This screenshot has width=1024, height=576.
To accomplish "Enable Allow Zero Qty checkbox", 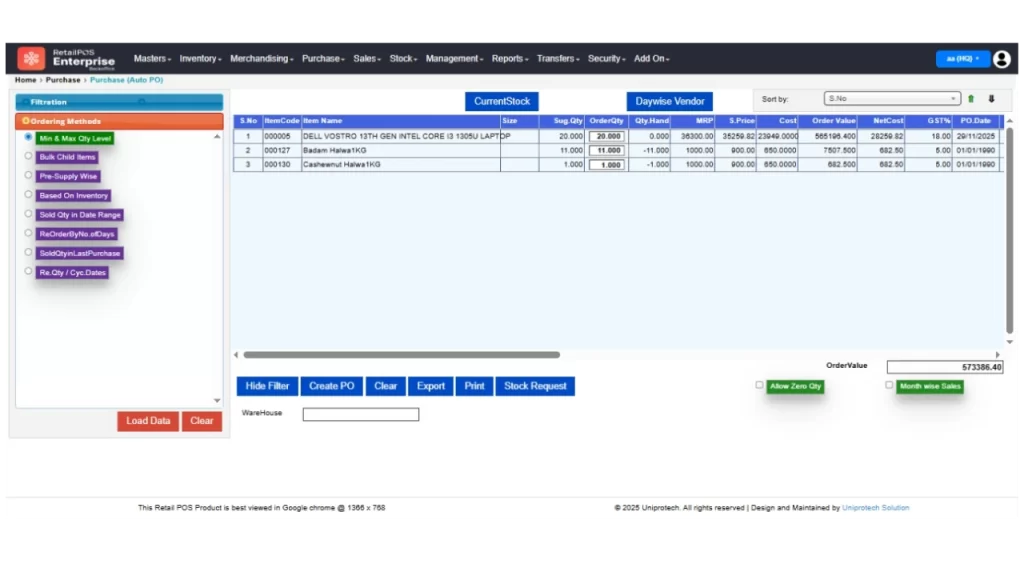I will [x=759, y=385].
